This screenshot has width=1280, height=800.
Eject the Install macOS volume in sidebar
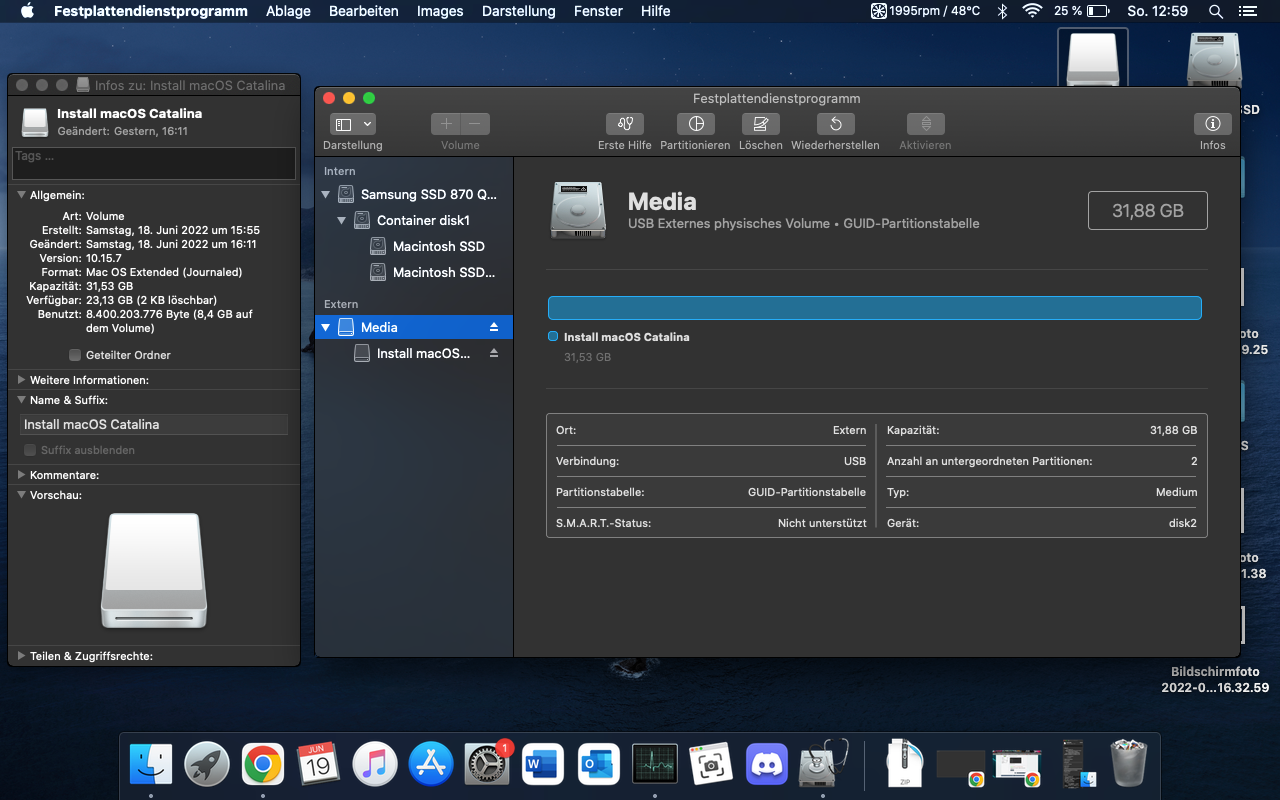coord(494,353)
